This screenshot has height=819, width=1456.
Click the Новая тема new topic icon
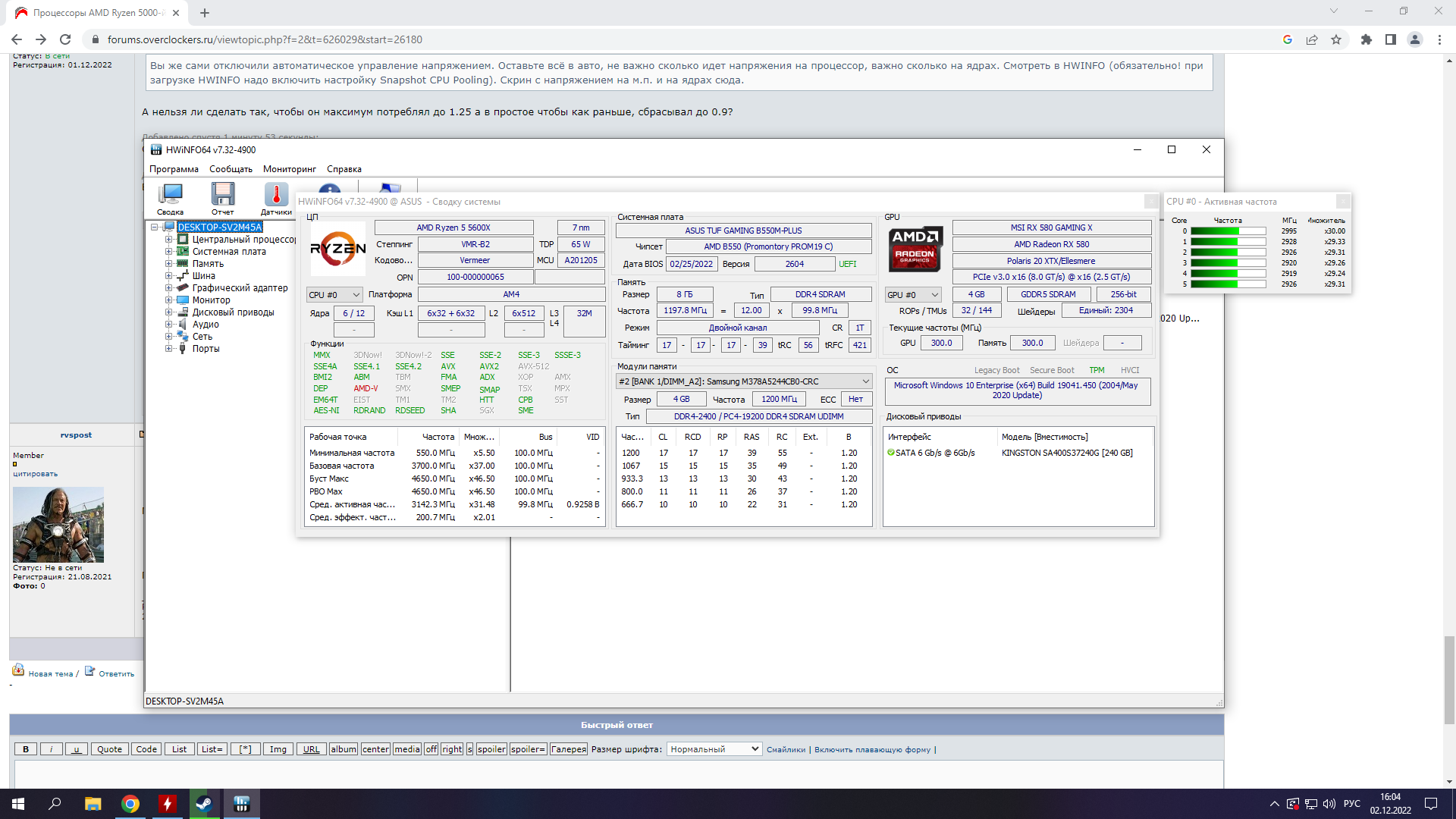tap(18, 670)
